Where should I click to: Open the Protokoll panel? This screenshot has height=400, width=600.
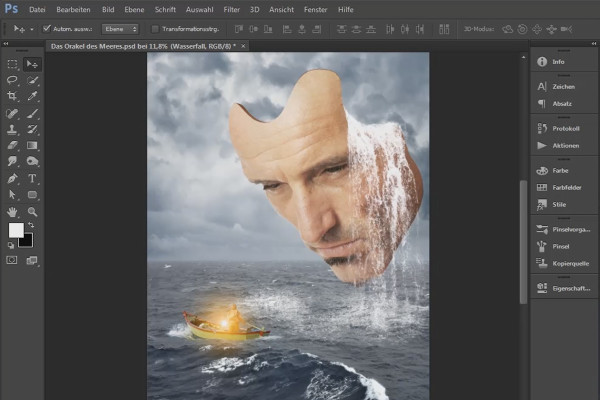coord(564,129)
